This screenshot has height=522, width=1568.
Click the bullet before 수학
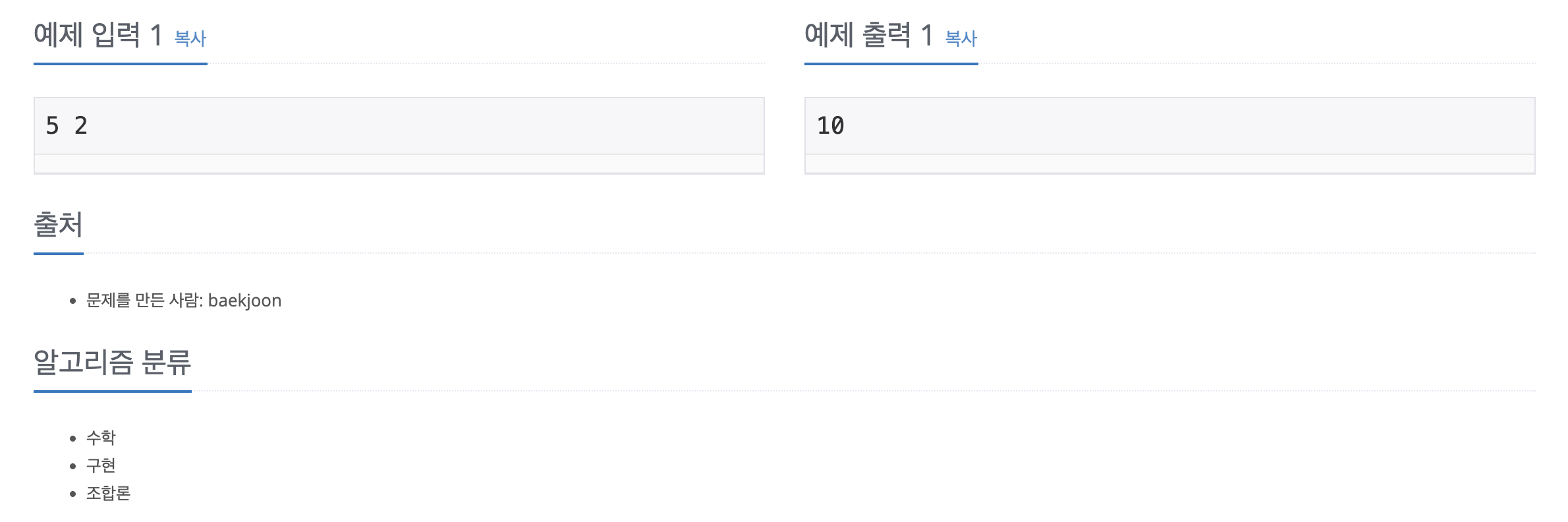pyautogui.click(x=73, y=438)
